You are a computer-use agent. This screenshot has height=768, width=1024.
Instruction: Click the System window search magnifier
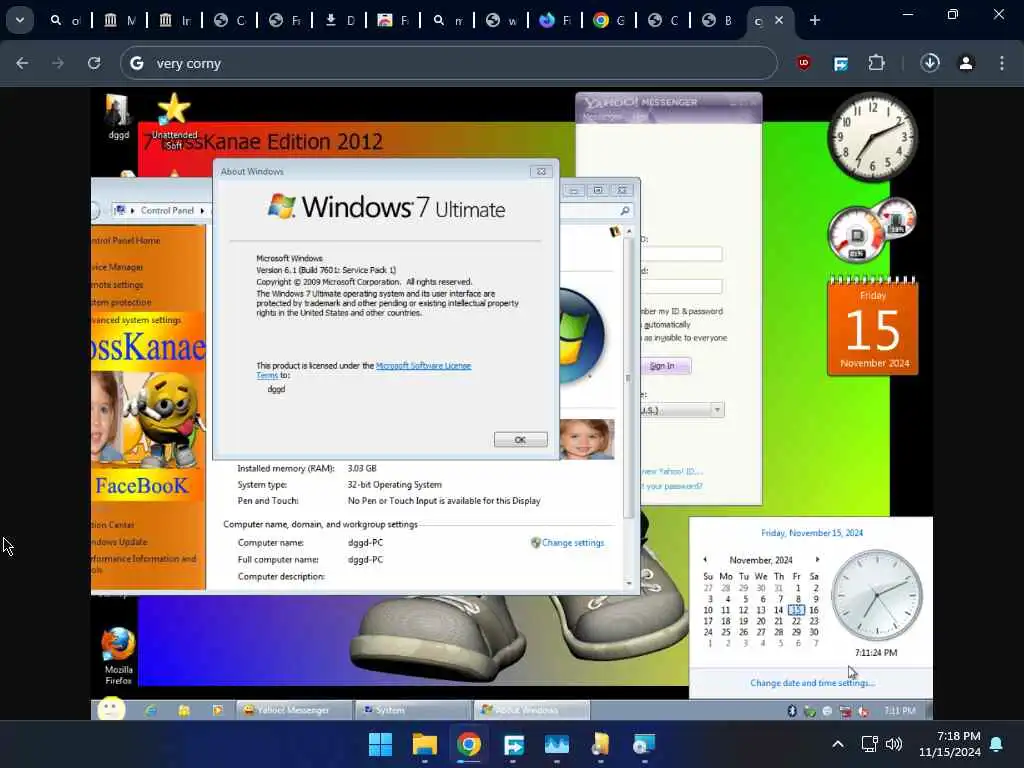[625, 210]
